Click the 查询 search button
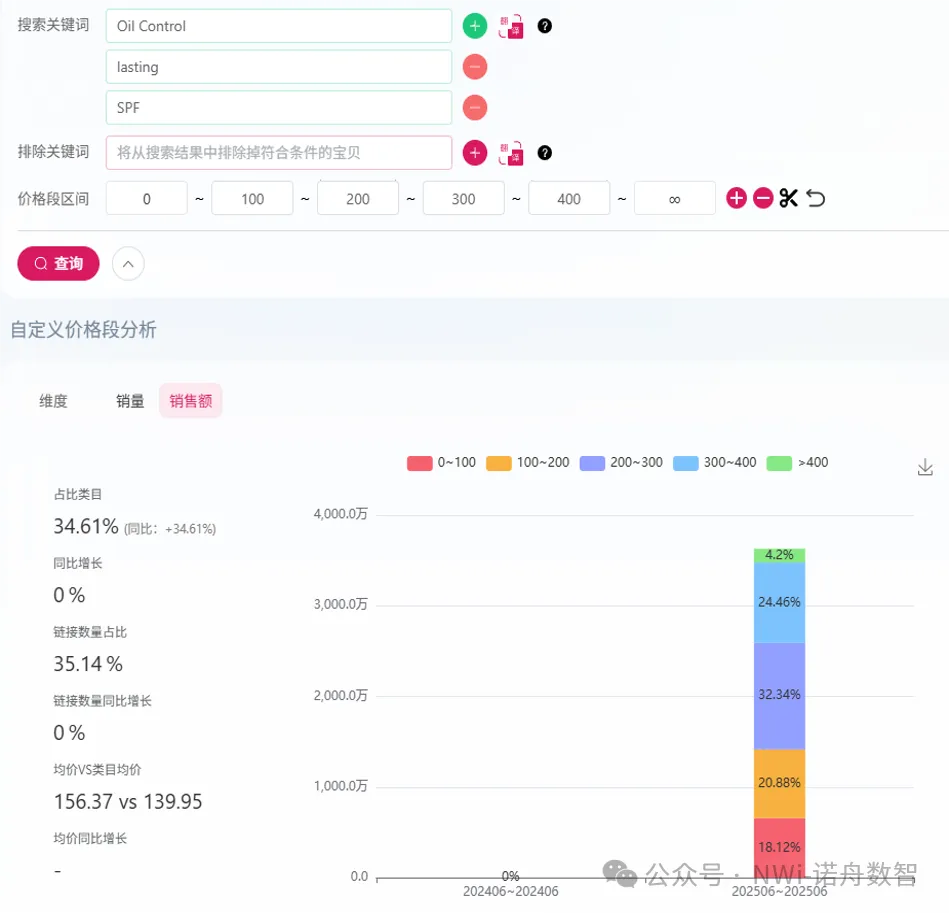The width and height of the screenshot is (949, 913). coord(58,264)
